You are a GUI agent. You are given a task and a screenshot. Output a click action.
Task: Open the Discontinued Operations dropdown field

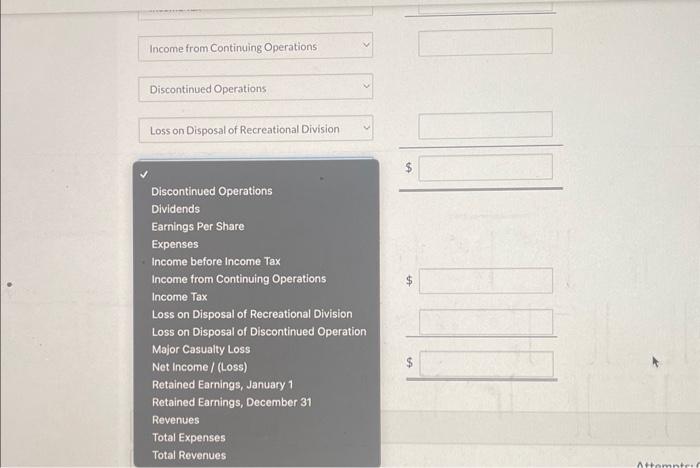pyautogui.click(x=255, y=88)
